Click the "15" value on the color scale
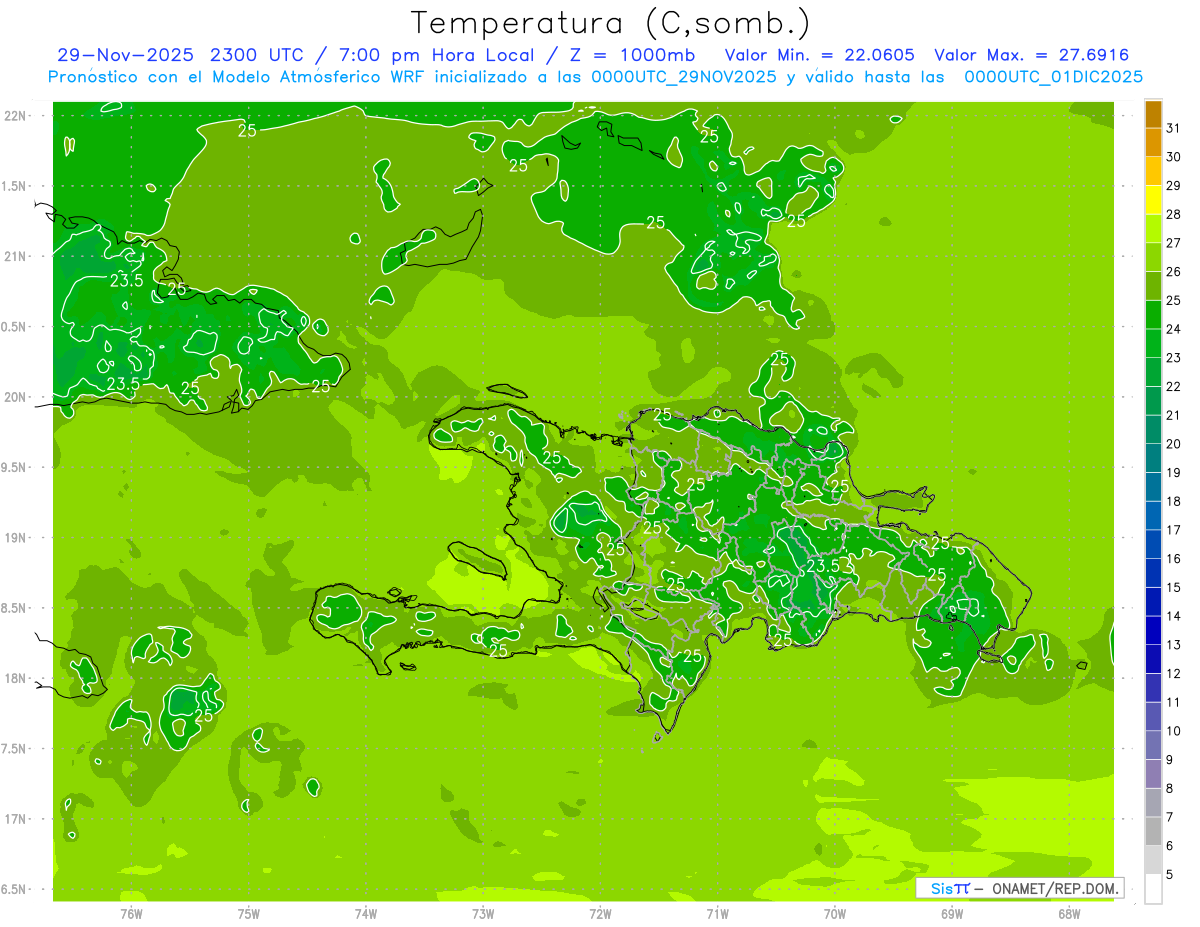 coord(1173,587)
